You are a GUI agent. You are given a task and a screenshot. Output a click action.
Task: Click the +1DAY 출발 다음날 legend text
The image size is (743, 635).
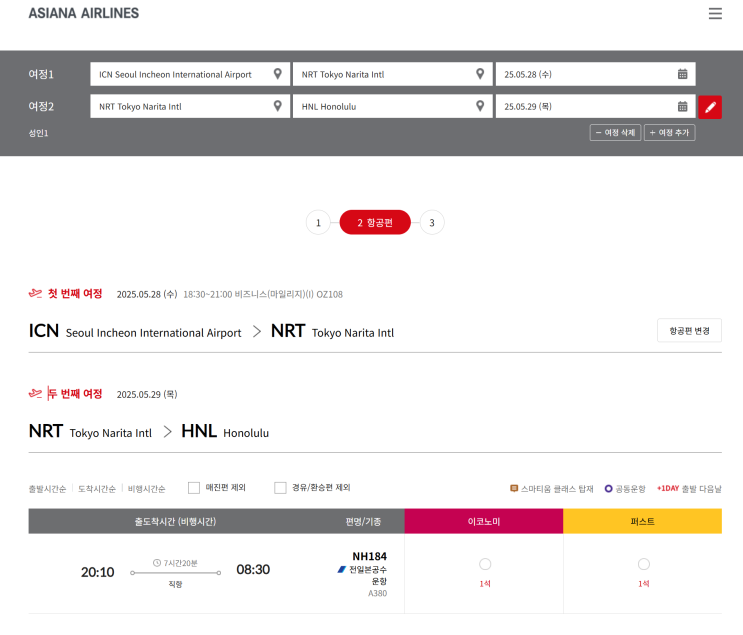pos(689,489)
